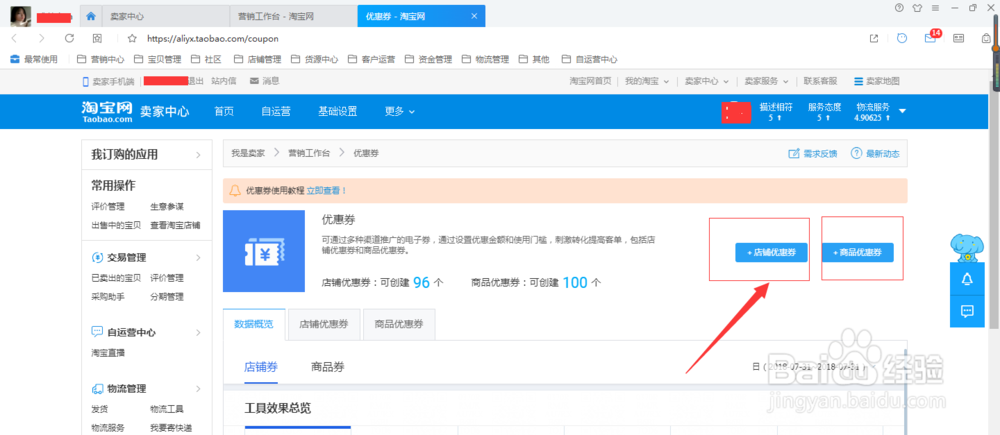Screen dimensions: 1000x435
Task: Click the news card icon in toolbar
Action: [958, 38]
